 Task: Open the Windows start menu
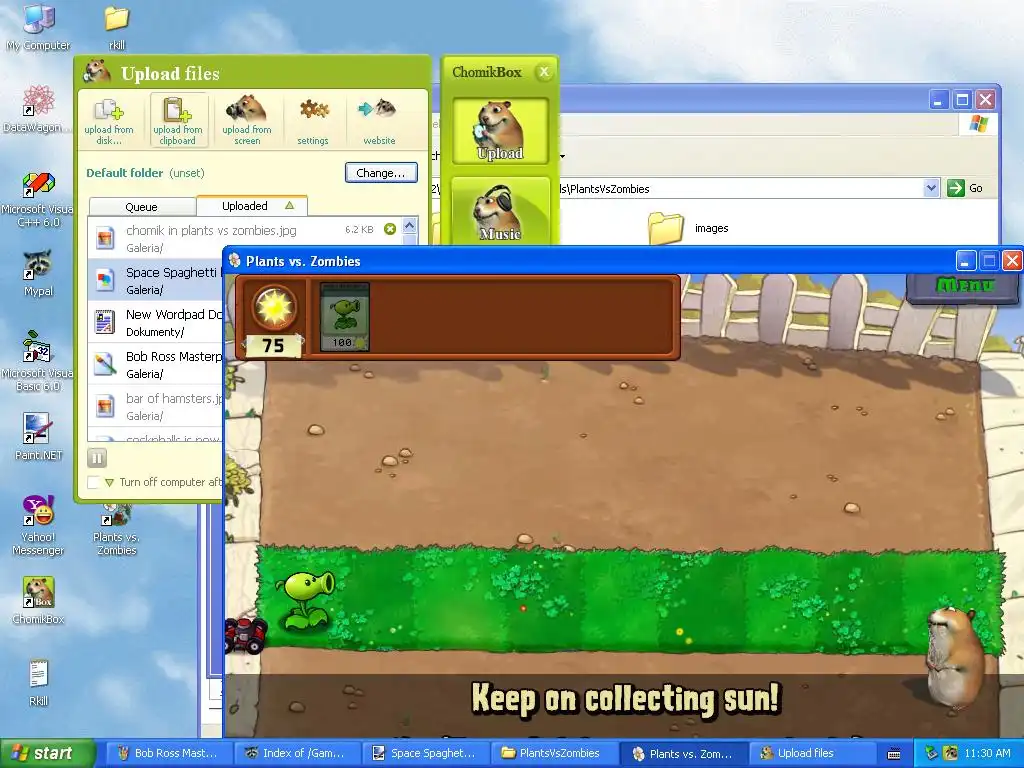tap(48, 753)
